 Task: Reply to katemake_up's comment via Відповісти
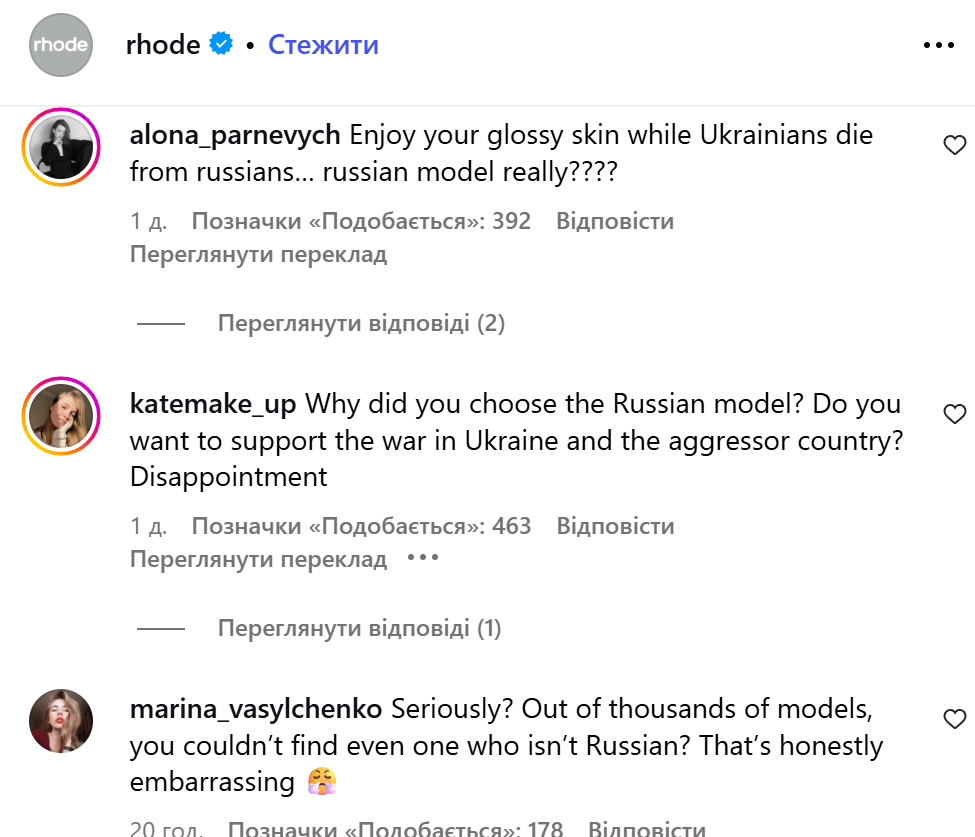click(615, 526)
